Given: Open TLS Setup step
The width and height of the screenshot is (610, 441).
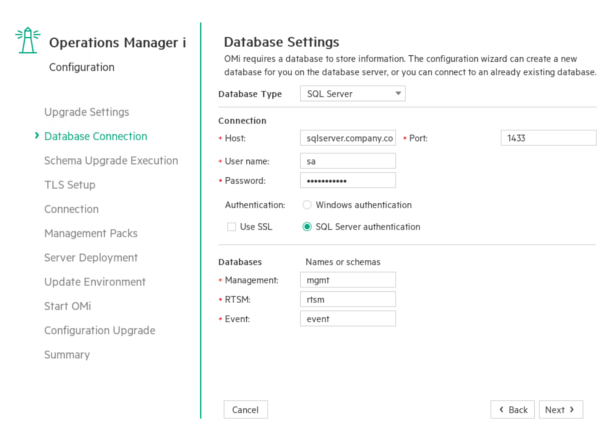Looking at the screenshot, I should pos(70,185).
